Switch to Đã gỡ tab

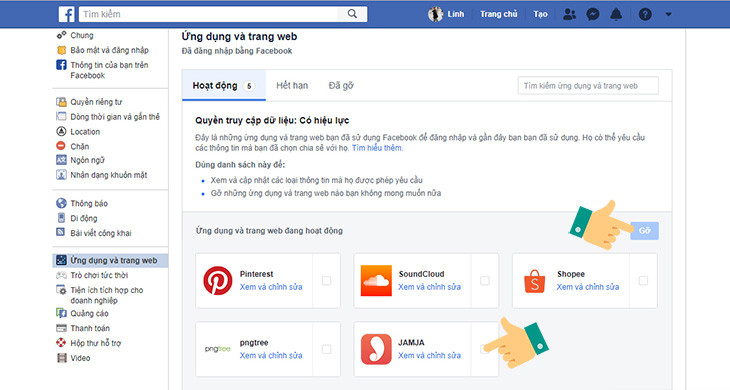pyautogui.click(x=341, y=86)
